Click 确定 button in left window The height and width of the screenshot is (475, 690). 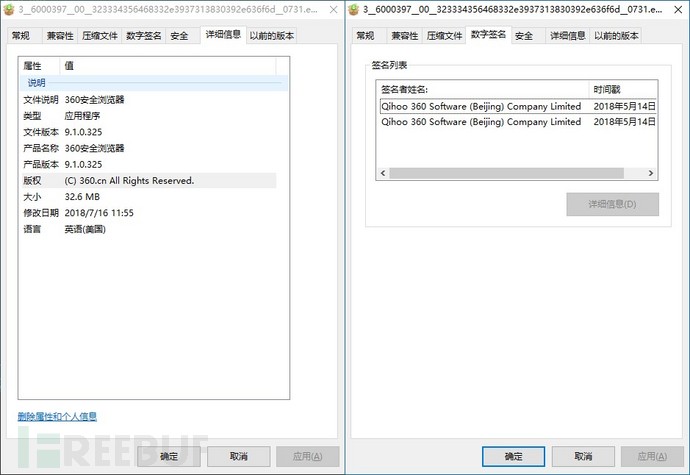coord(169,457)
